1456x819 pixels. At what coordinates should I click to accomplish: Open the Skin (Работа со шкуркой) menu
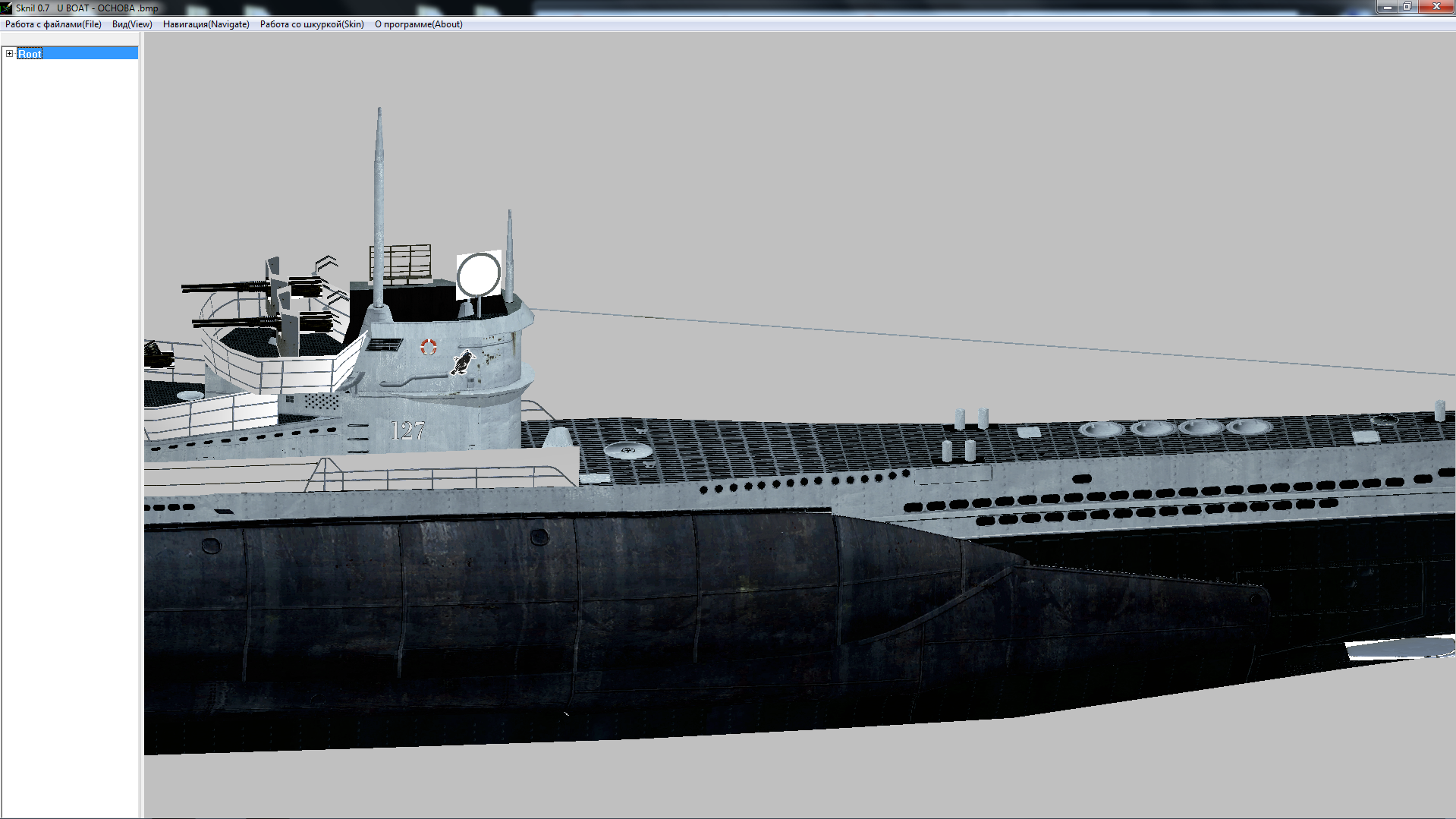click(312, 24)
